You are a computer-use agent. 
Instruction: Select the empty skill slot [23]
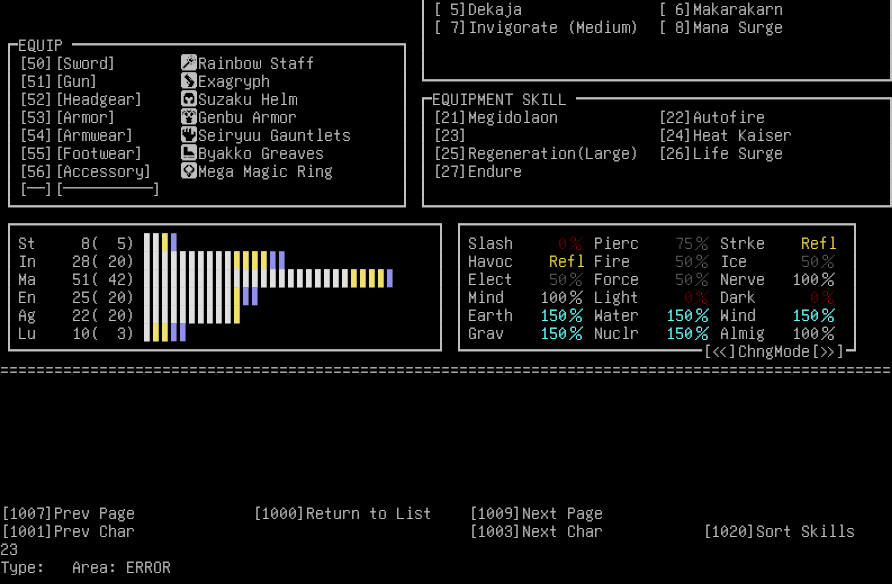tap(449, 135)
